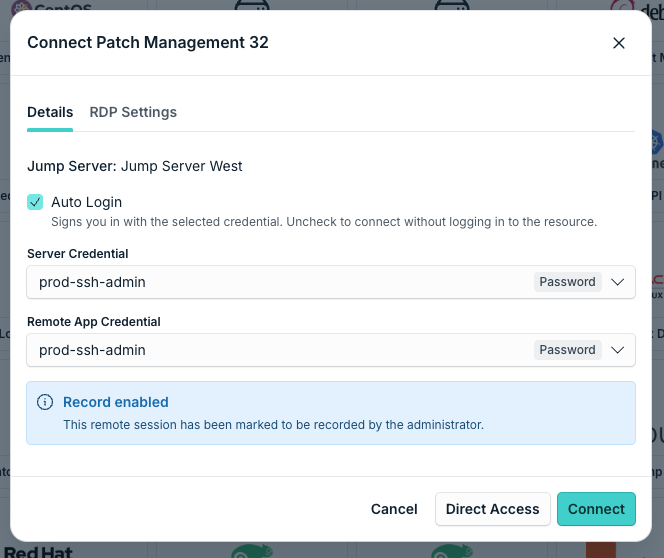Screen dimensions: 664x558
Task: Open the Server Credential dropdown
Action: [331, 282]
